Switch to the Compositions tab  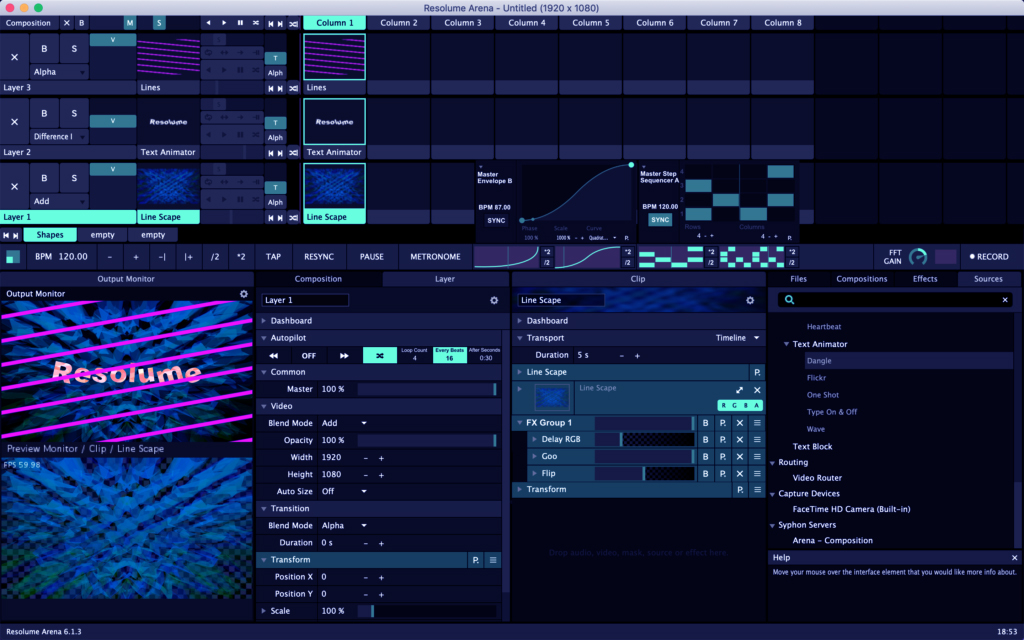[x=861, y=279]
